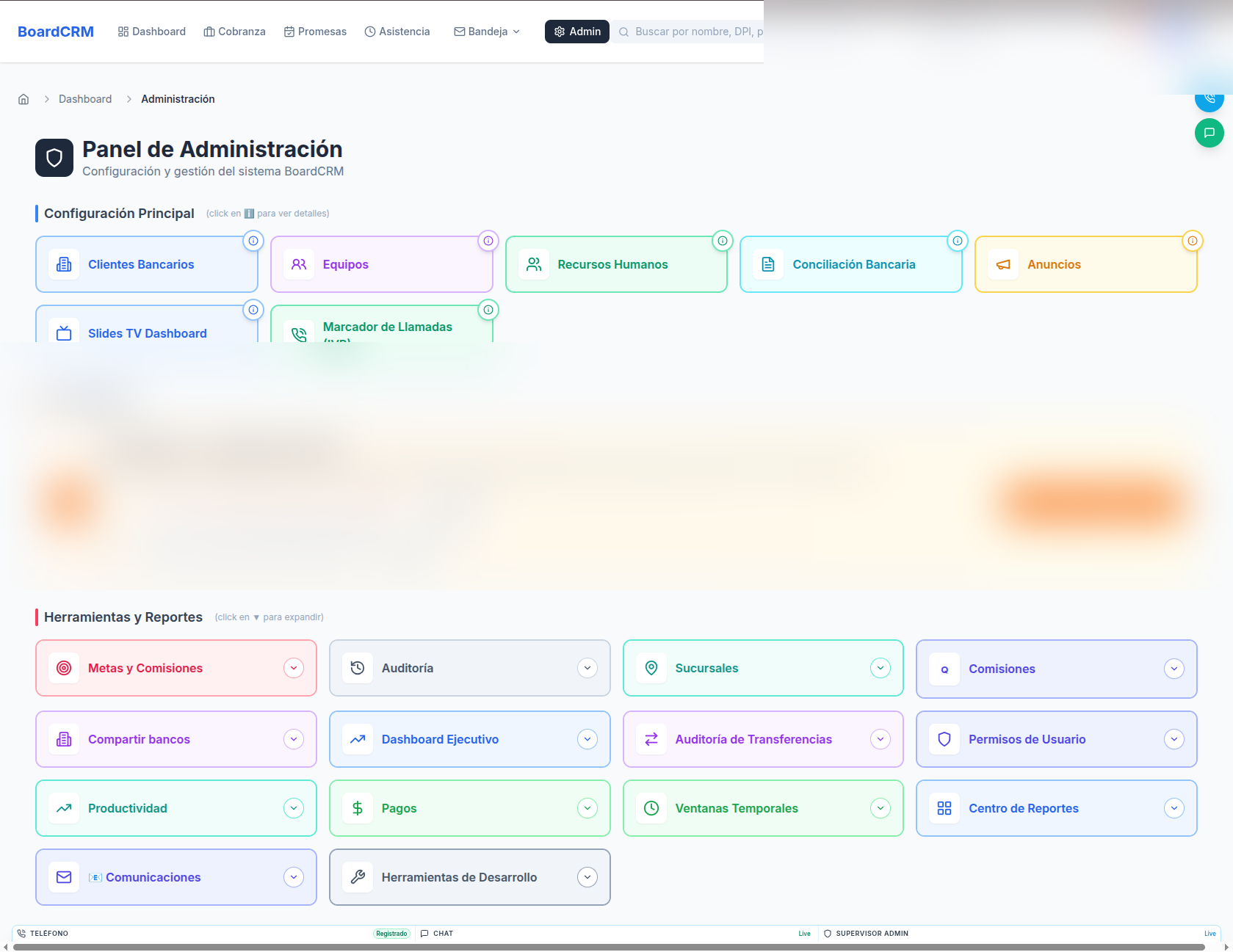Go to Dashboard in top navigation
The width and height of the screenshot is (1233, 952).
pyautogui.click(x=152, y=32)
